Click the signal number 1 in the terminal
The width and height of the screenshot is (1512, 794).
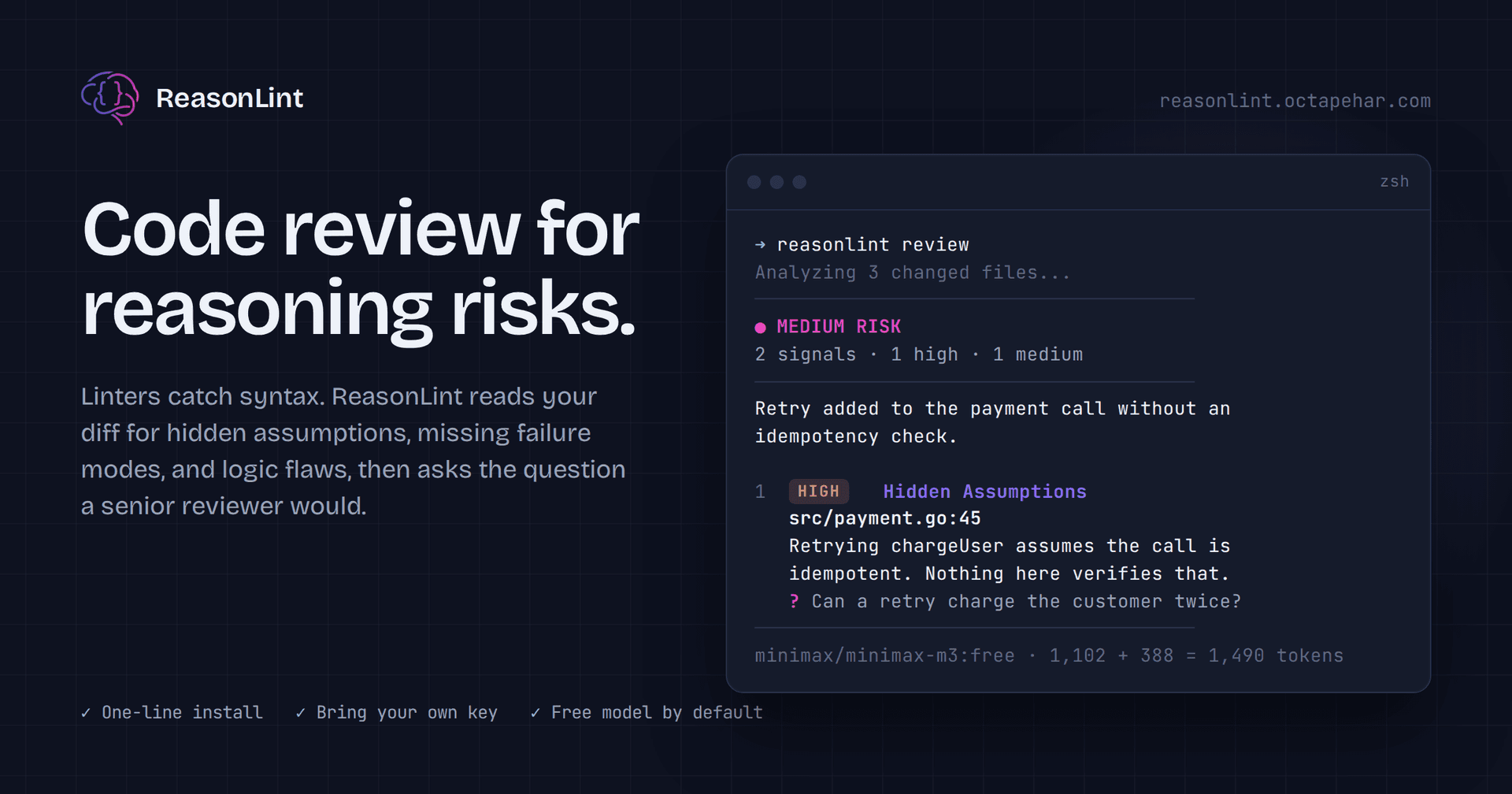click(x=760, y=492)
